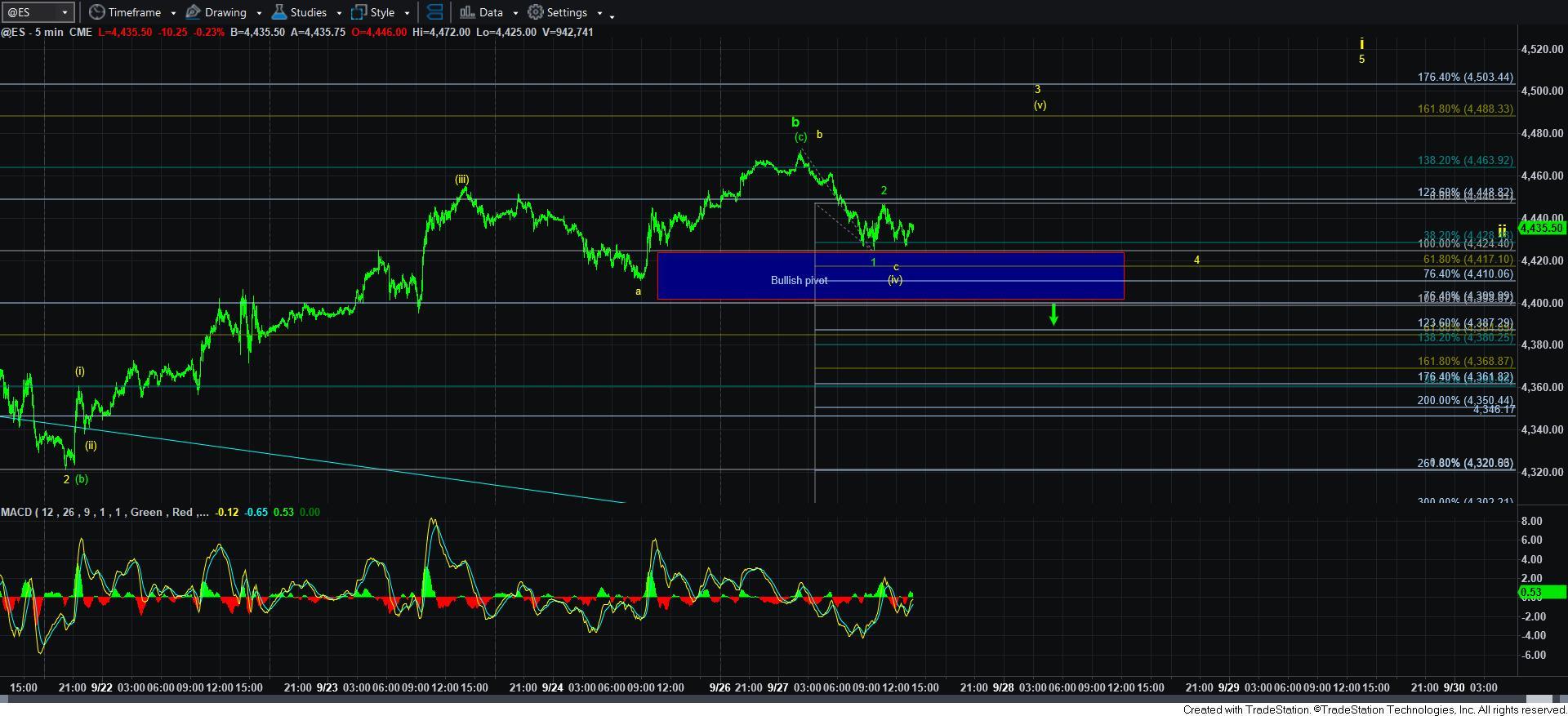Image resolution: width=1568 pixels, height=716 pixels.
Task: Click the Drawing pencil icon
Action: pyautogui.click(x=194, y=12)
